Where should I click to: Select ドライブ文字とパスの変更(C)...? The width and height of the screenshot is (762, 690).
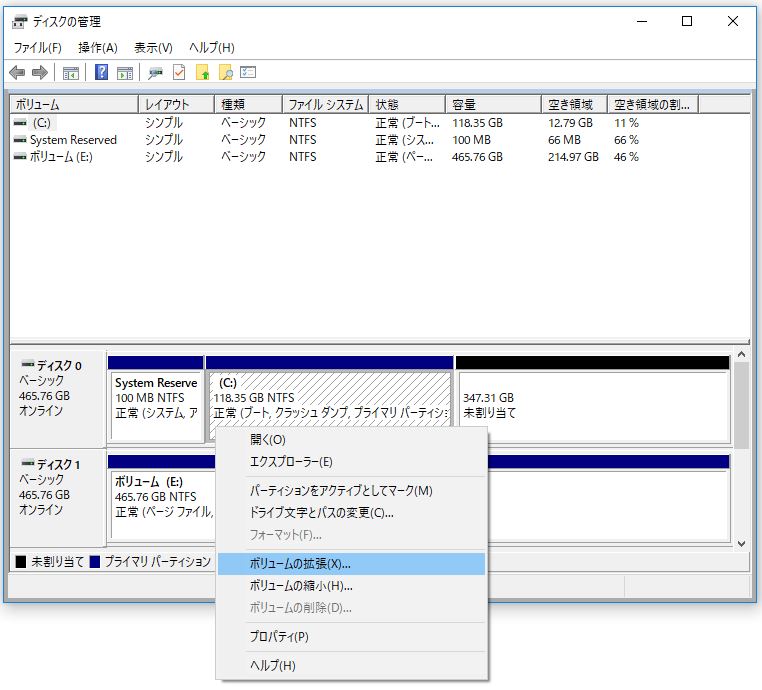tap(351, 513)
